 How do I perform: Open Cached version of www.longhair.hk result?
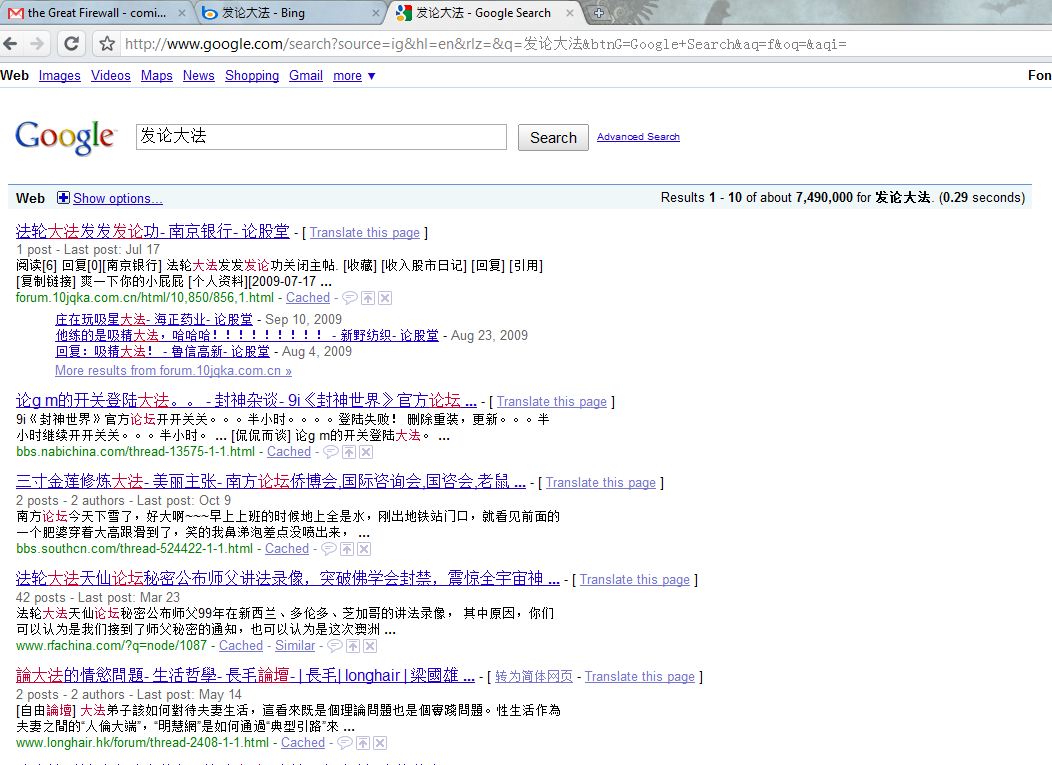coord(303,743)
